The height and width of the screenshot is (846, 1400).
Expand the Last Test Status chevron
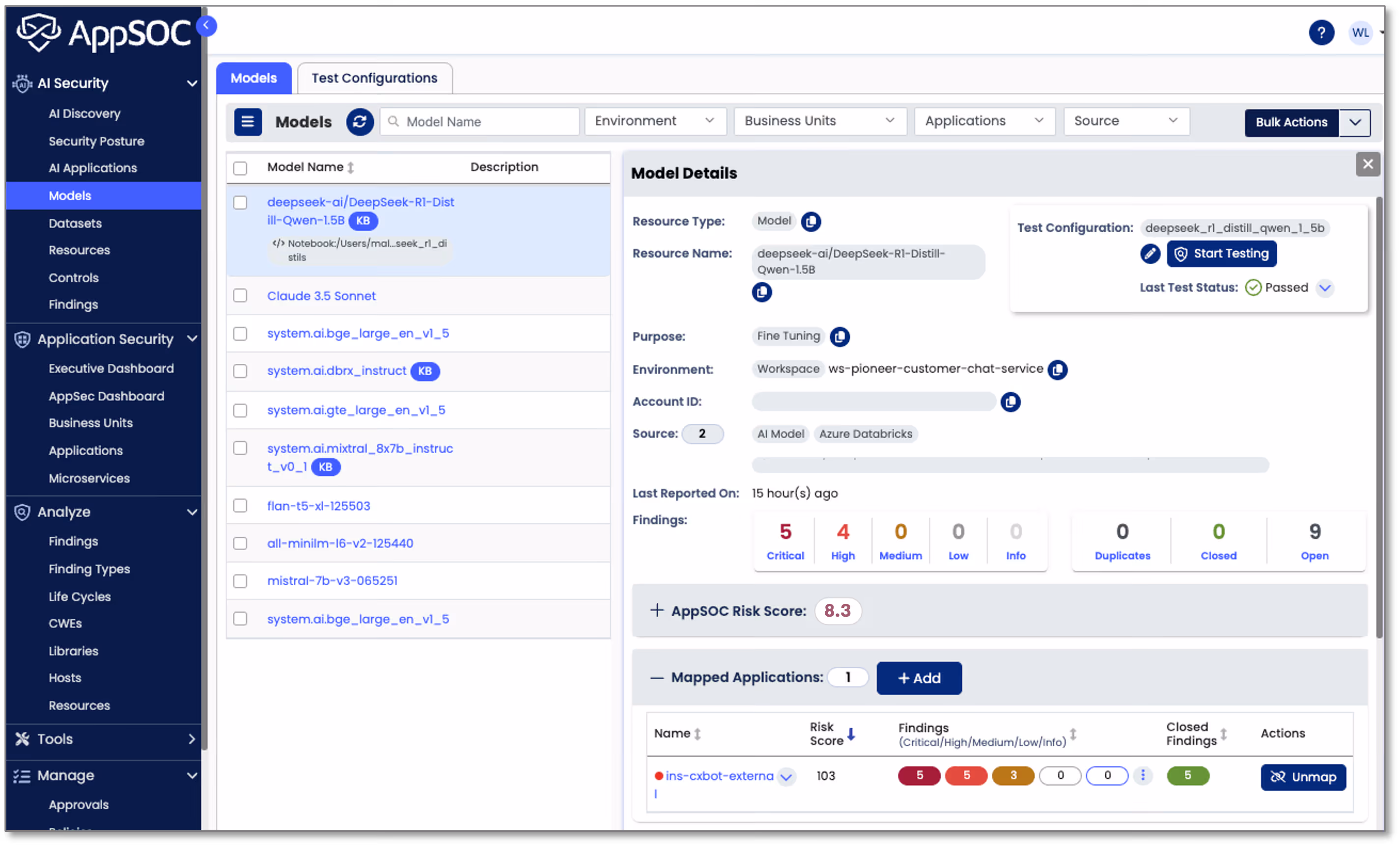[1324, 288]
